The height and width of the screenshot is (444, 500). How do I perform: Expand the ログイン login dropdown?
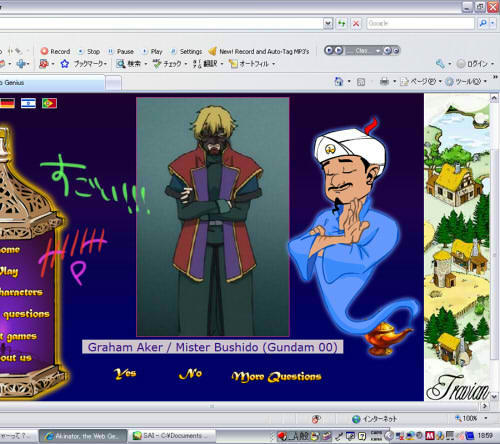(492, 64)
